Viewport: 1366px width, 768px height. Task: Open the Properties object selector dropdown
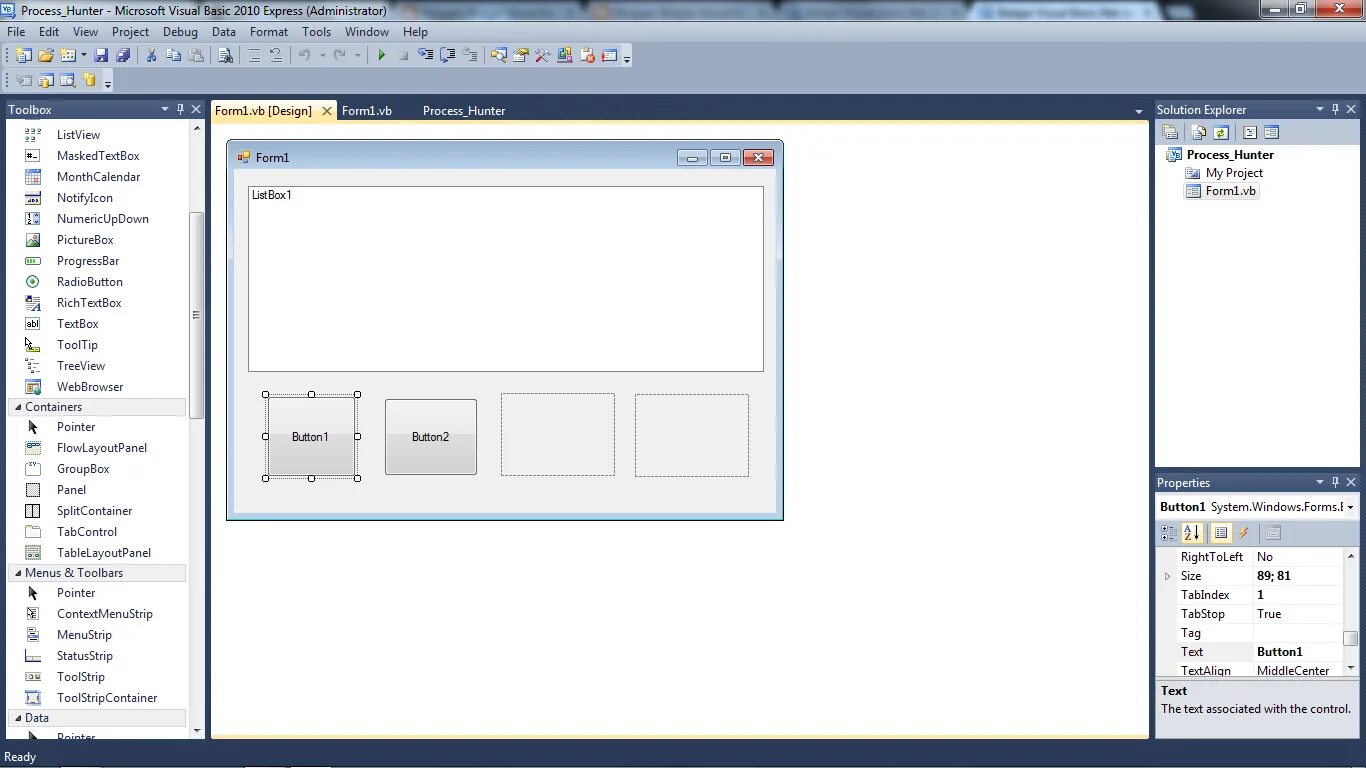click(1350, 507)
